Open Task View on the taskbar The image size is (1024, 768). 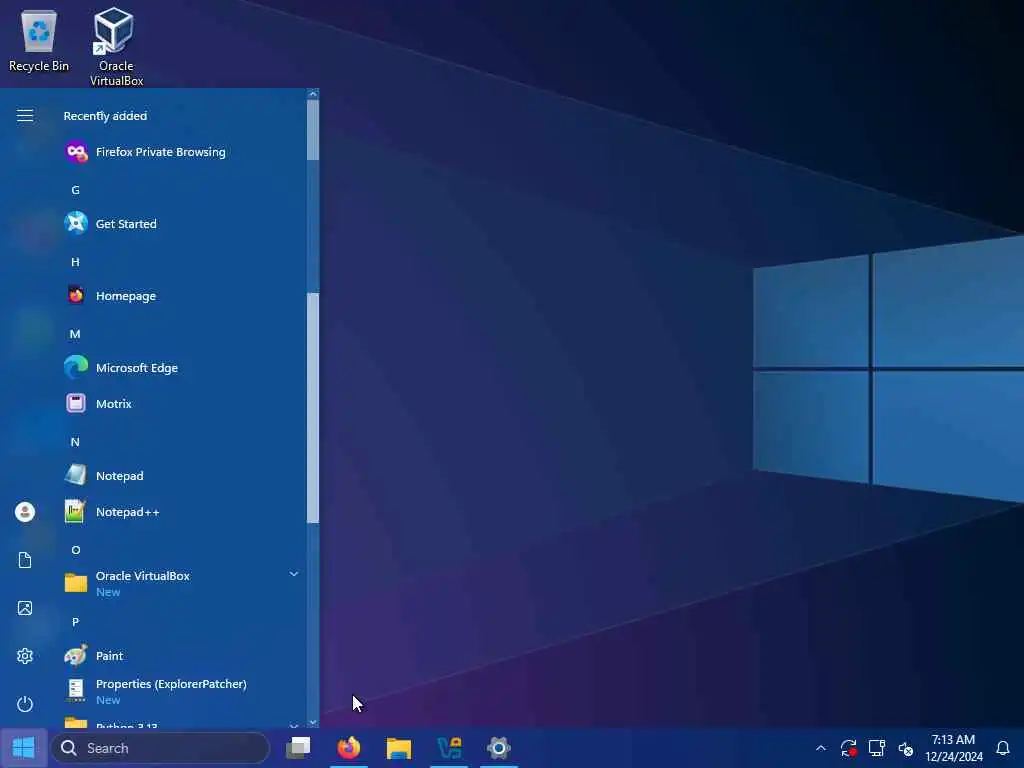(298, 748)
